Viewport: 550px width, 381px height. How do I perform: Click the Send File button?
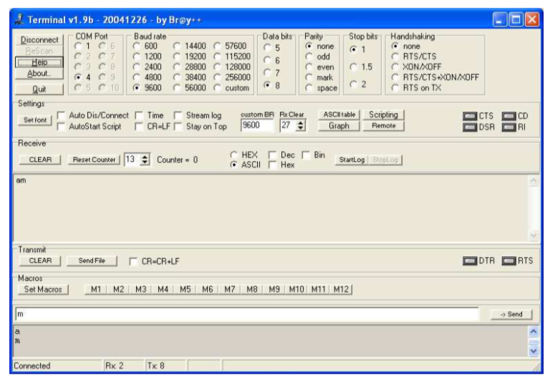pos(92,261)
